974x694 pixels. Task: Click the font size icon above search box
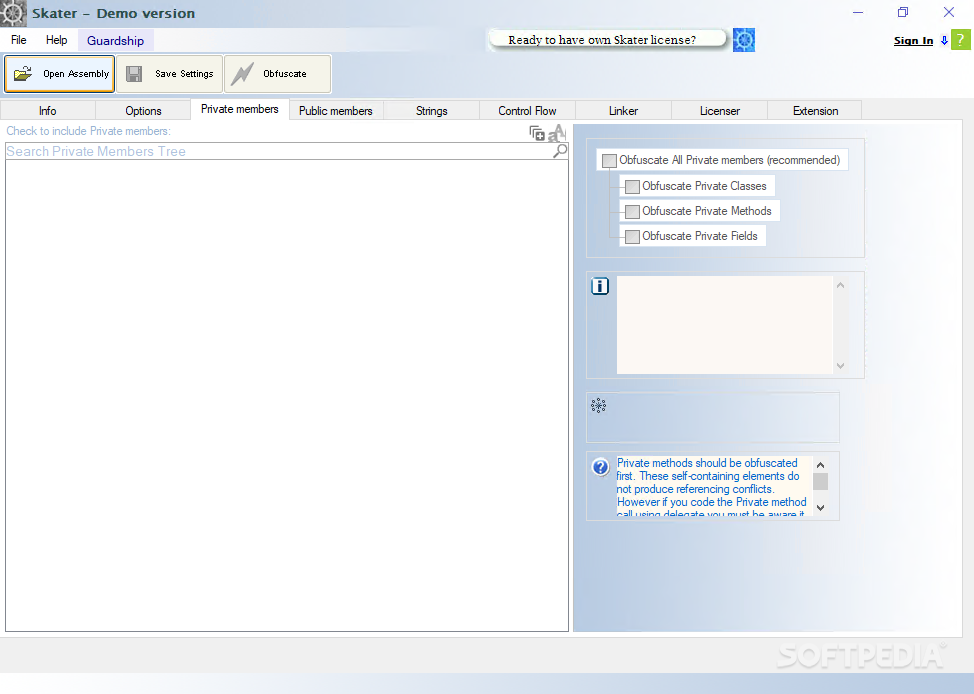tap(557, 133)
